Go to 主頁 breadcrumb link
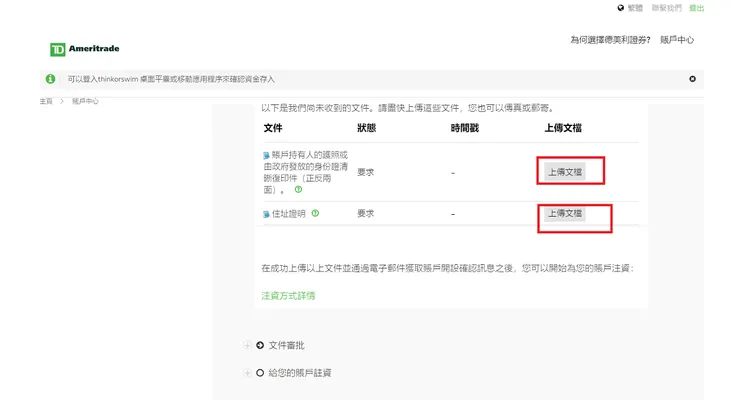The height and width of the screenshot is (400, 740). pyautogui.click(x=46, y=101)
